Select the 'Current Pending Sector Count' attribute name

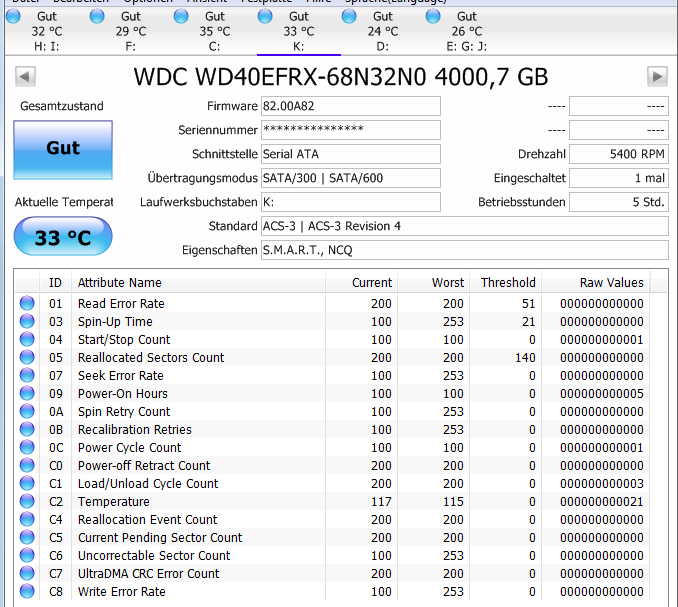tap(160, 537)
